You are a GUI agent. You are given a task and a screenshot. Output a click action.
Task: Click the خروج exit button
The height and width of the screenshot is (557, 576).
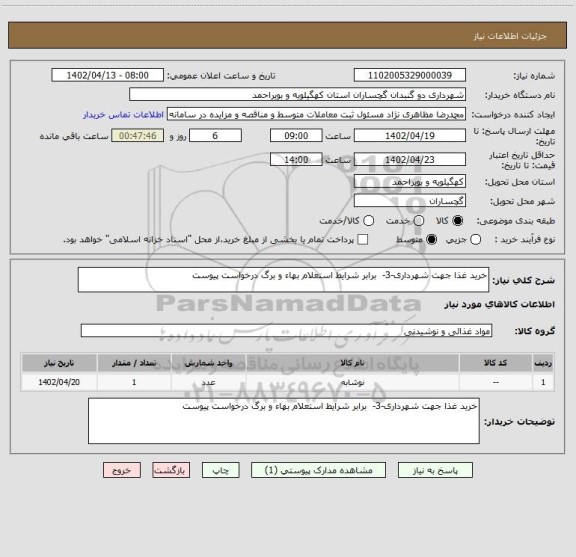click(122, 470)
